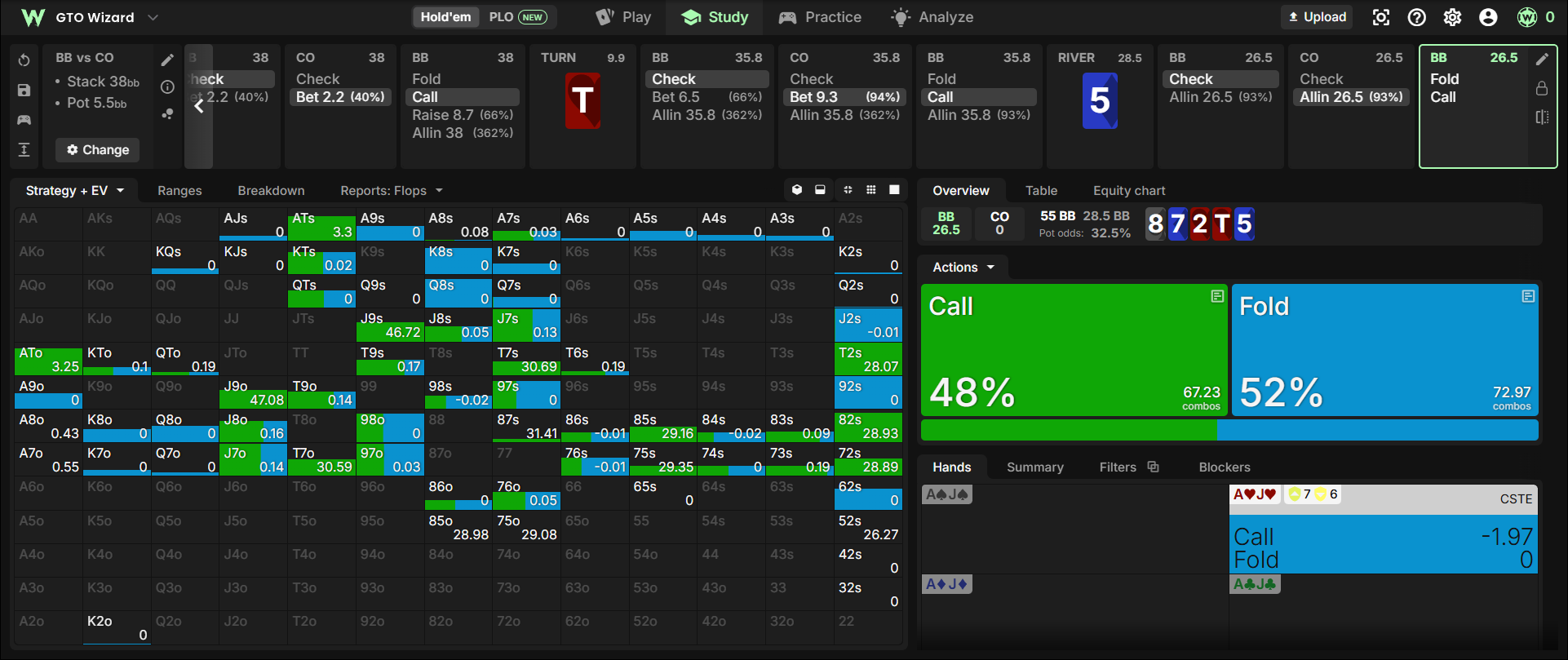Open the info icon beside BB vs CO

[167, 86]
